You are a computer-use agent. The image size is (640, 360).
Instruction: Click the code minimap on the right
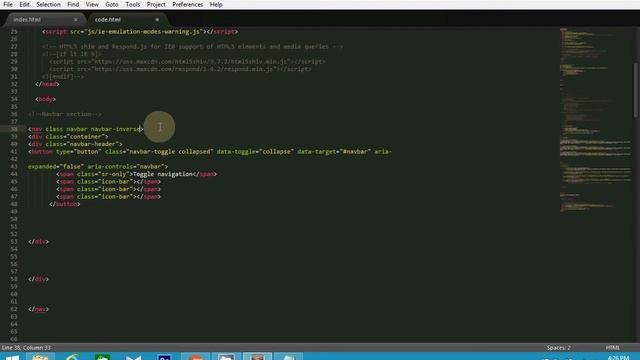pos(596,120)
